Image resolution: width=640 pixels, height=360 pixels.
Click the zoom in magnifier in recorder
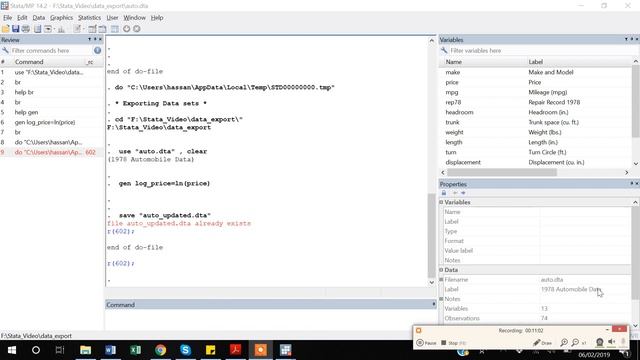tap(564, 343)
